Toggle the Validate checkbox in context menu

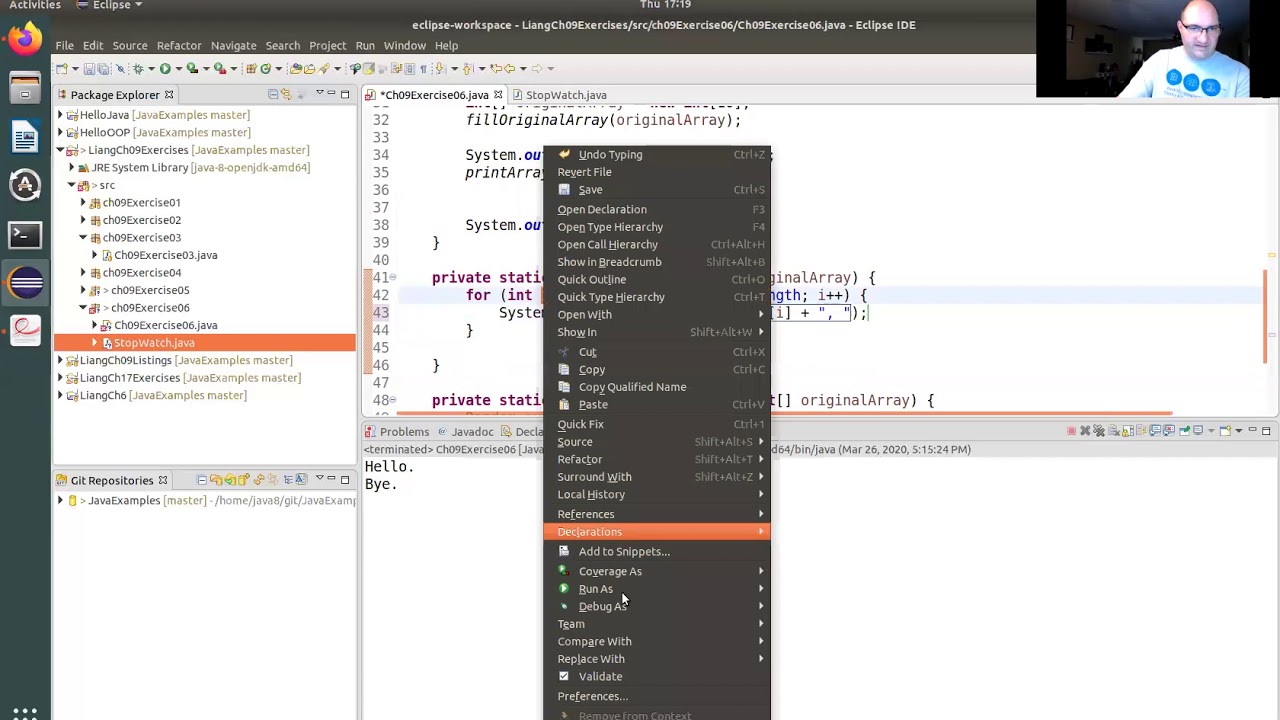564,676
